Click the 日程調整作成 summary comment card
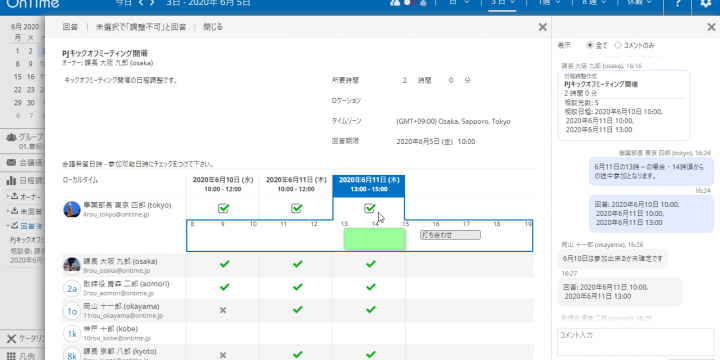 (x=624, y=105)
